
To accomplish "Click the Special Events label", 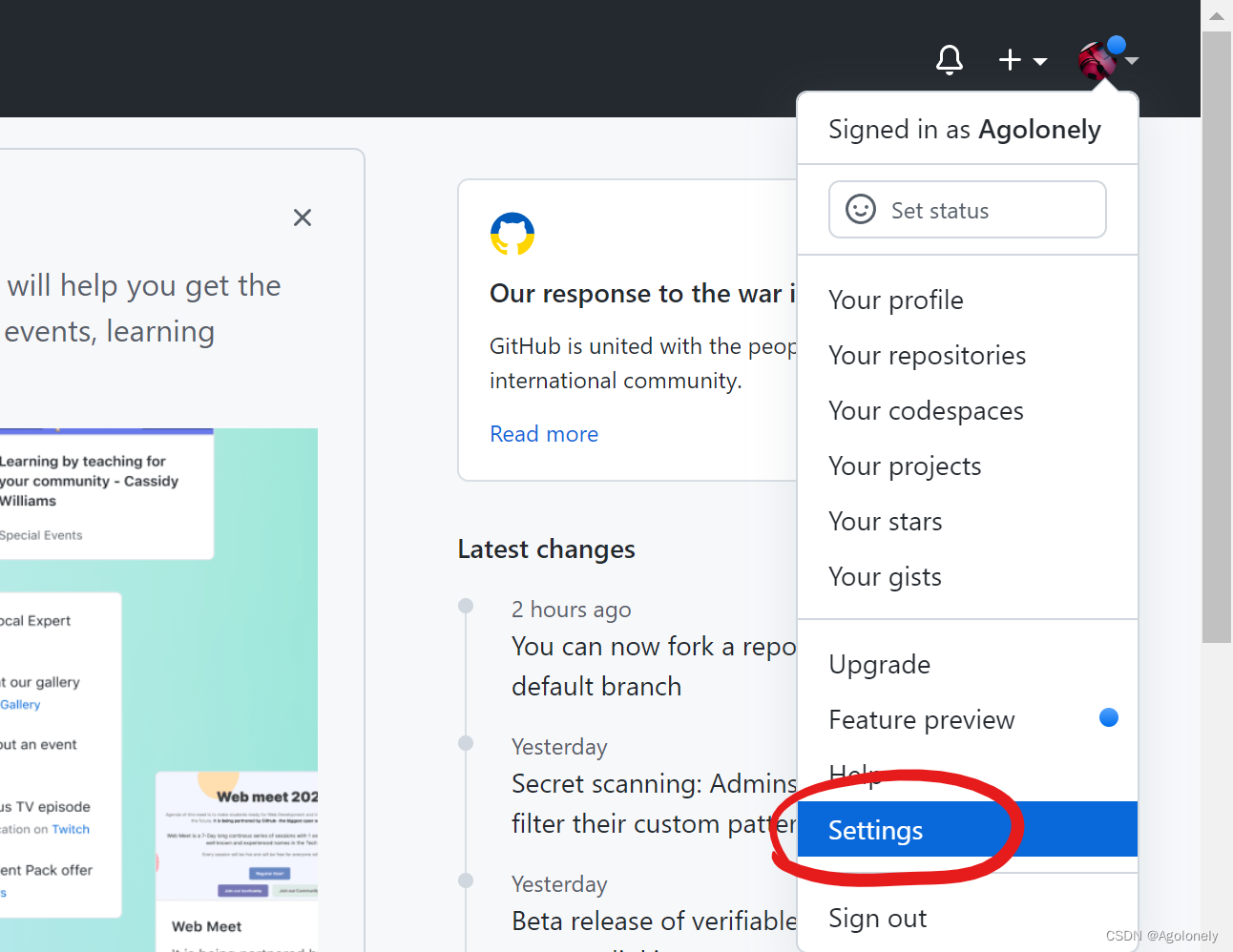I will pos(41,535).
